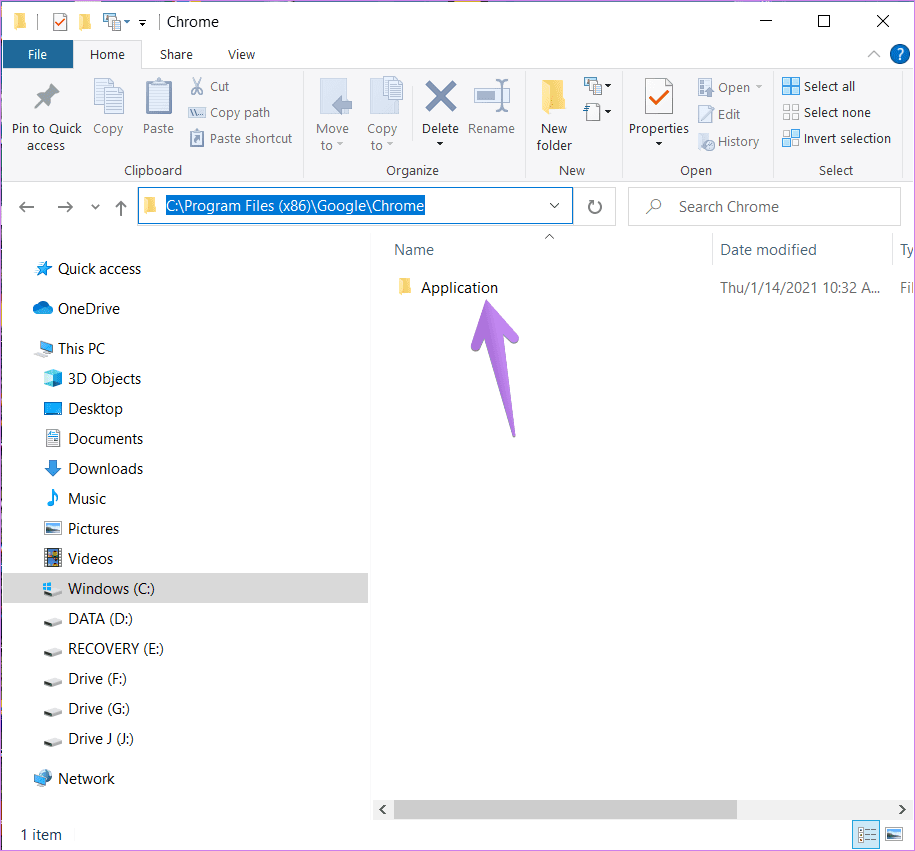Viewport: 915px width, 851px height.
Task: Open Recent locations chevron
Action: (95, 207)
